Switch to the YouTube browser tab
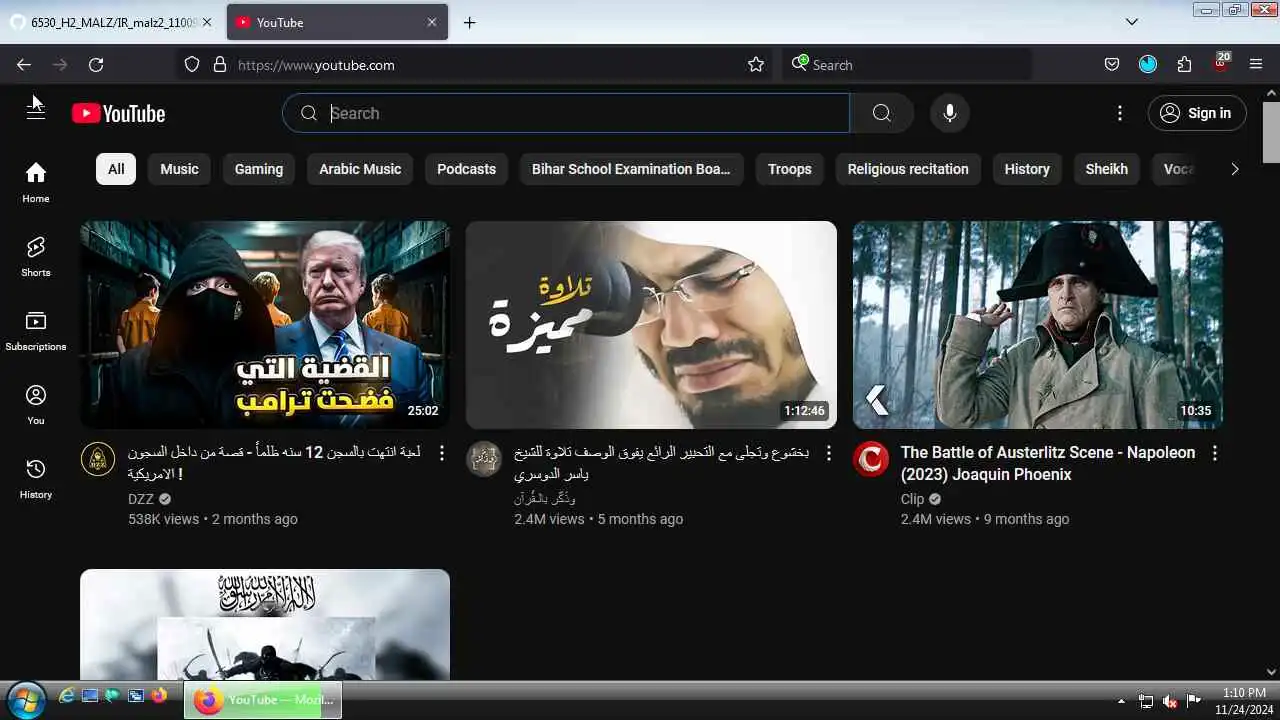The image size is (1280, 720). point(338,22)
